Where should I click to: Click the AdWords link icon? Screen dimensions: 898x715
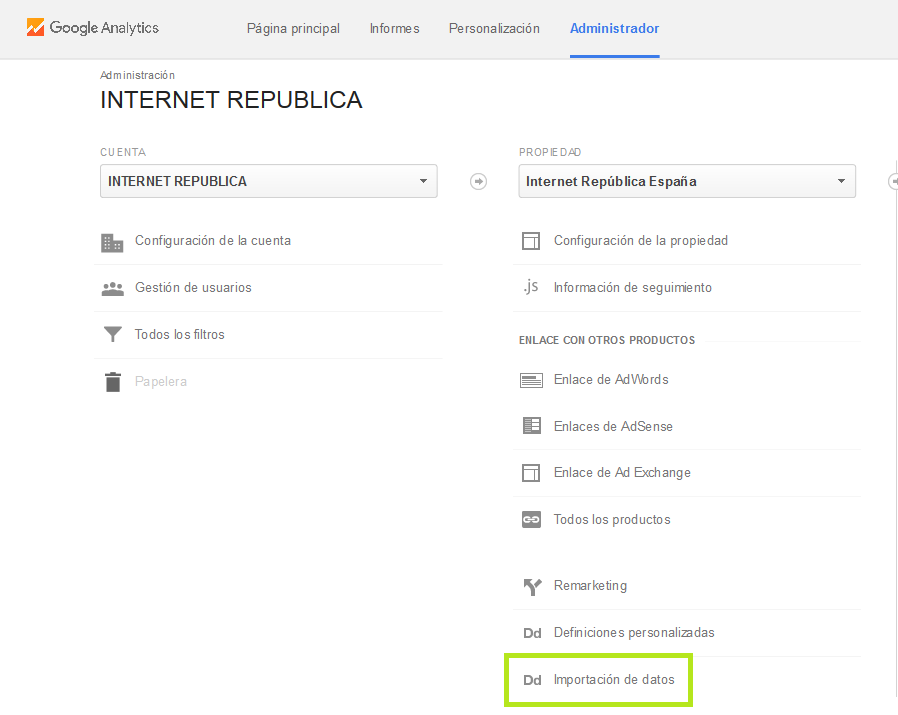click(531, 380)
